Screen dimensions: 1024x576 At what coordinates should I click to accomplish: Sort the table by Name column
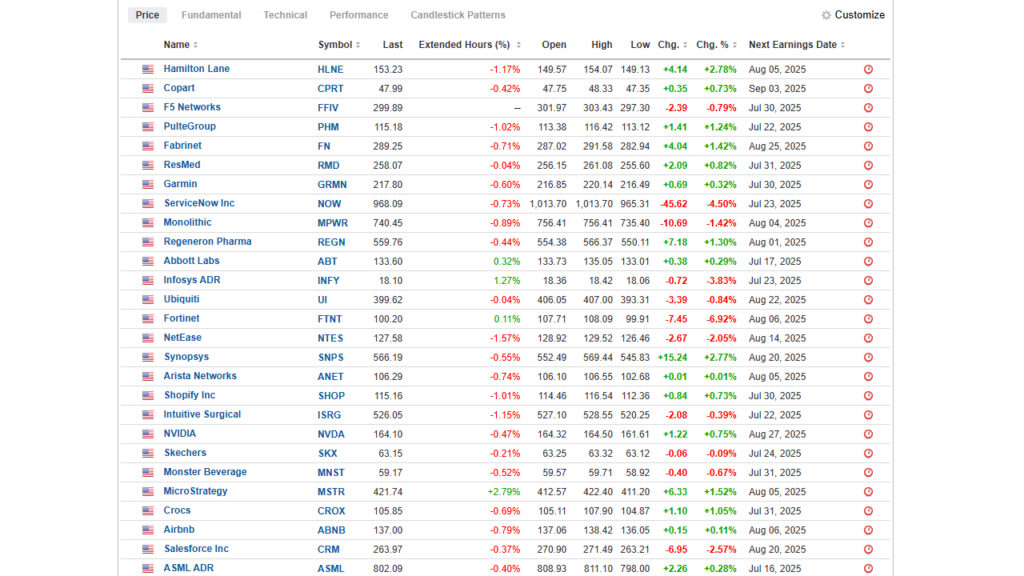pos(180,44)
